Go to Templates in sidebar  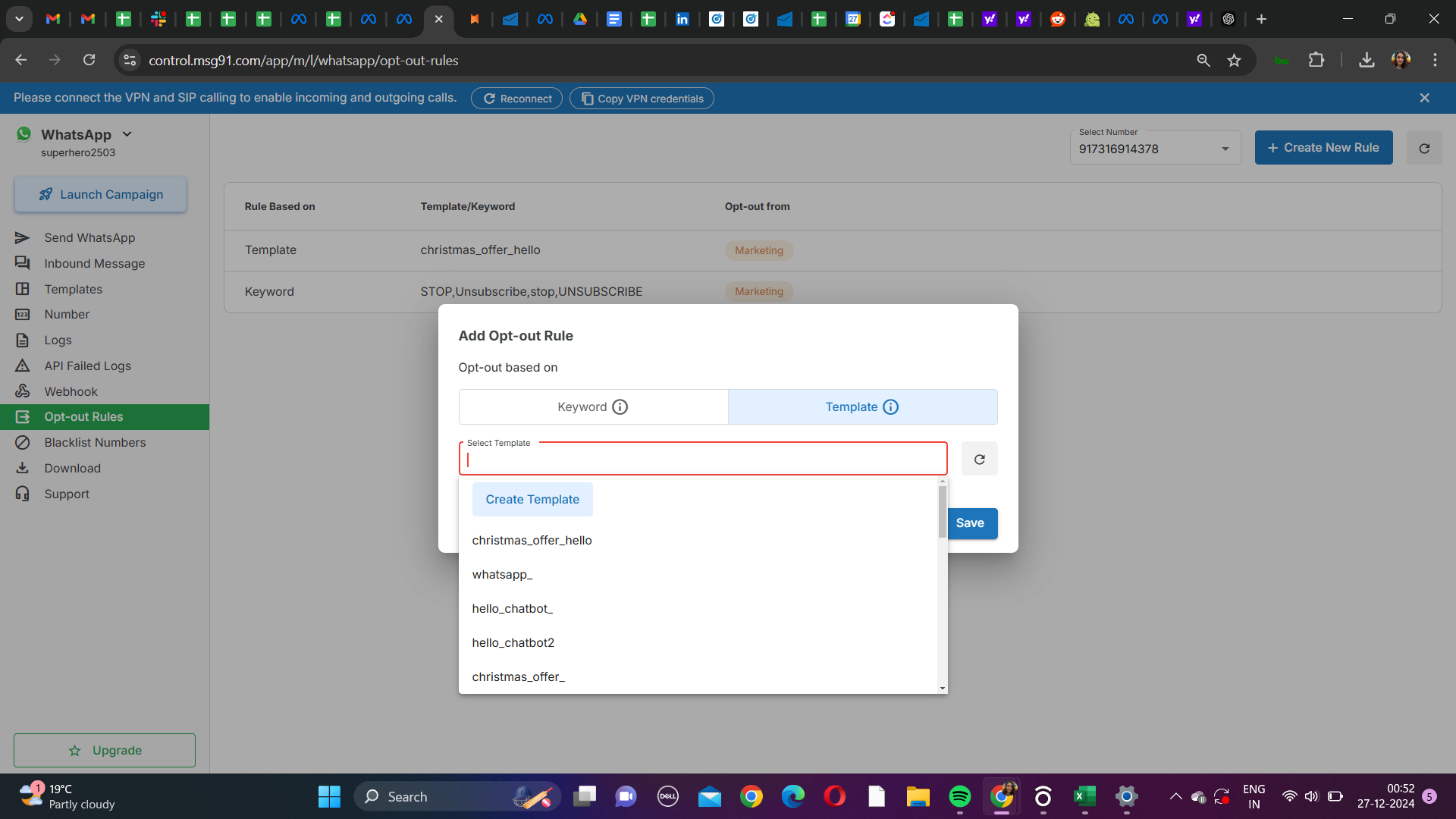pyautogui.click(x=73, y=290)
